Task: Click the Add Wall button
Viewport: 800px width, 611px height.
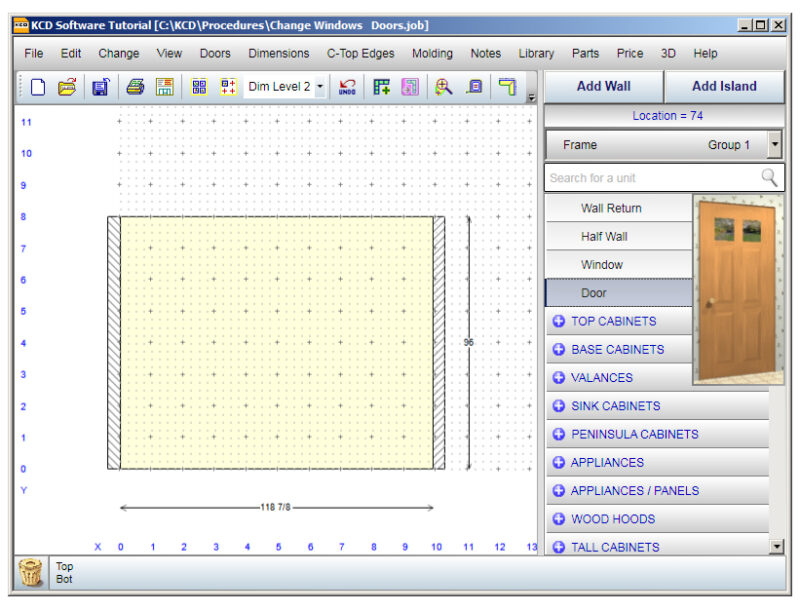Action: click(x=603, y=86)
